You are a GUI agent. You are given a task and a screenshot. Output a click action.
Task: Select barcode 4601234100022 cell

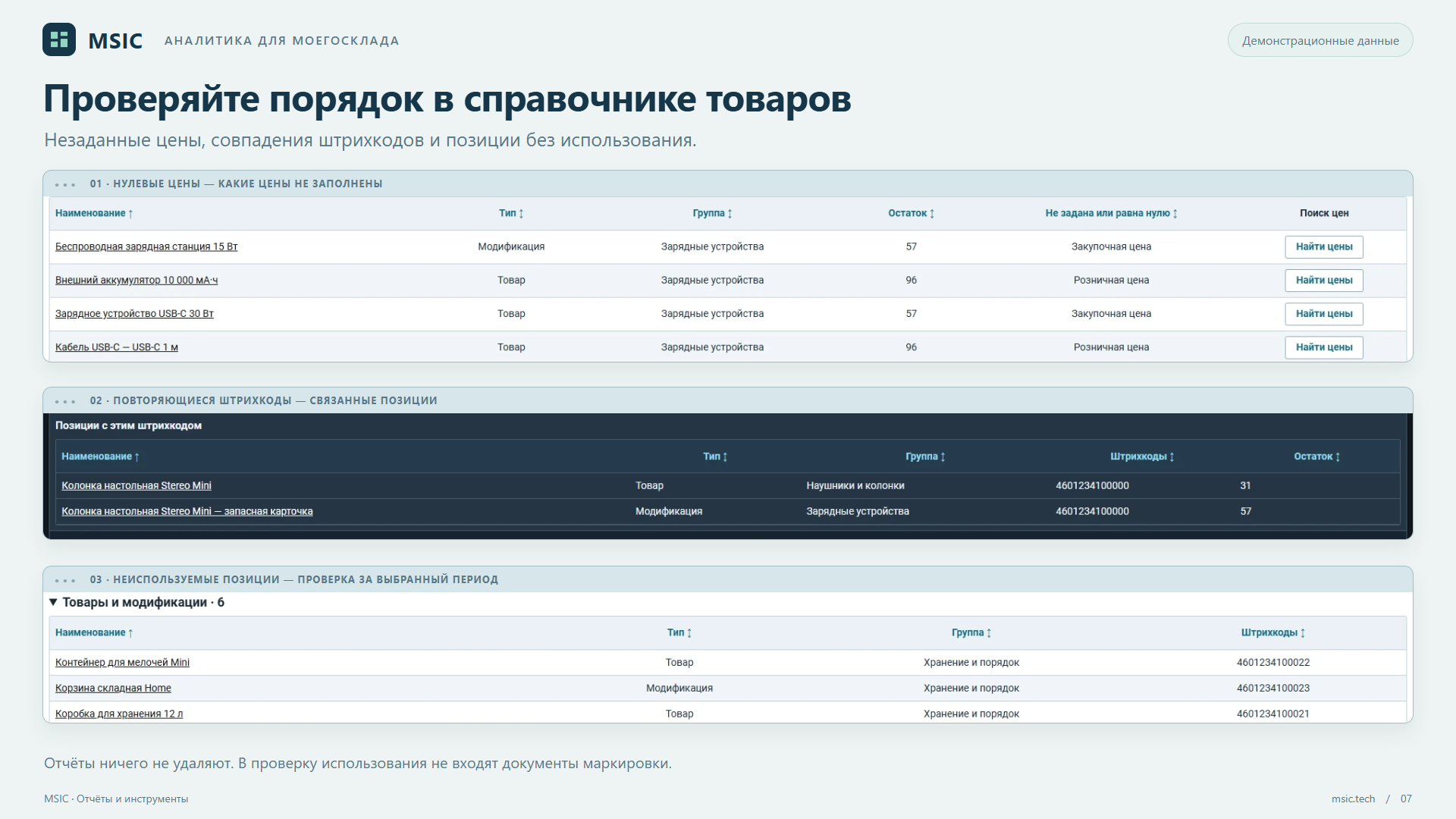1273,662
